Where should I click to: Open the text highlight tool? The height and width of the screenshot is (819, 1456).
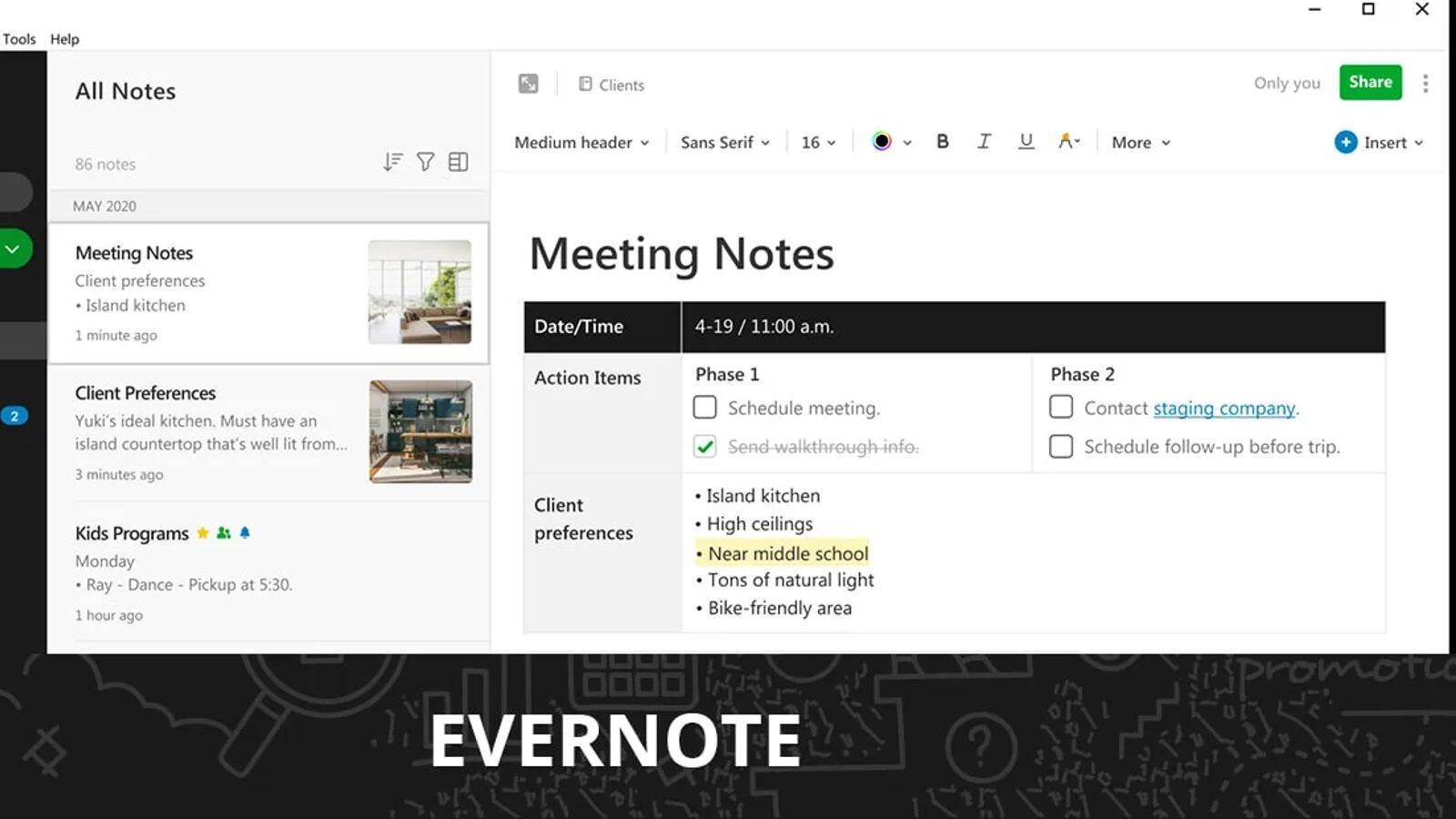pos(1068,141)
